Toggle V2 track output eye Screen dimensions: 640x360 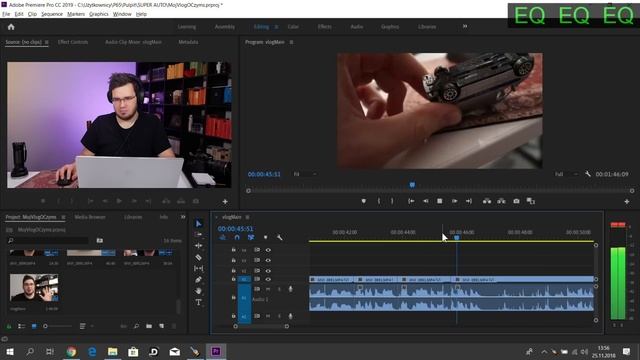click(x=268, y=271)
